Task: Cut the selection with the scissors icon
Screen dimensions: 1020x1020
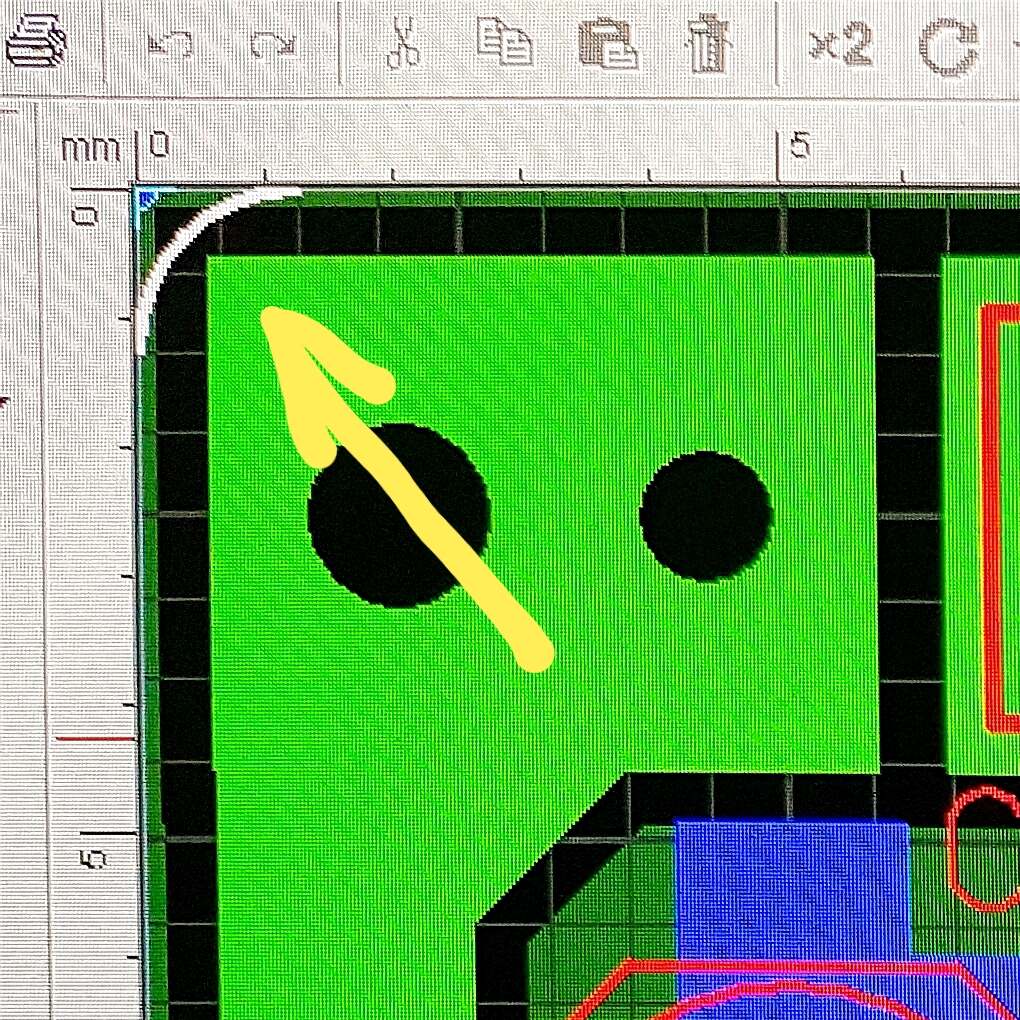Action: (x=403, y=43)
